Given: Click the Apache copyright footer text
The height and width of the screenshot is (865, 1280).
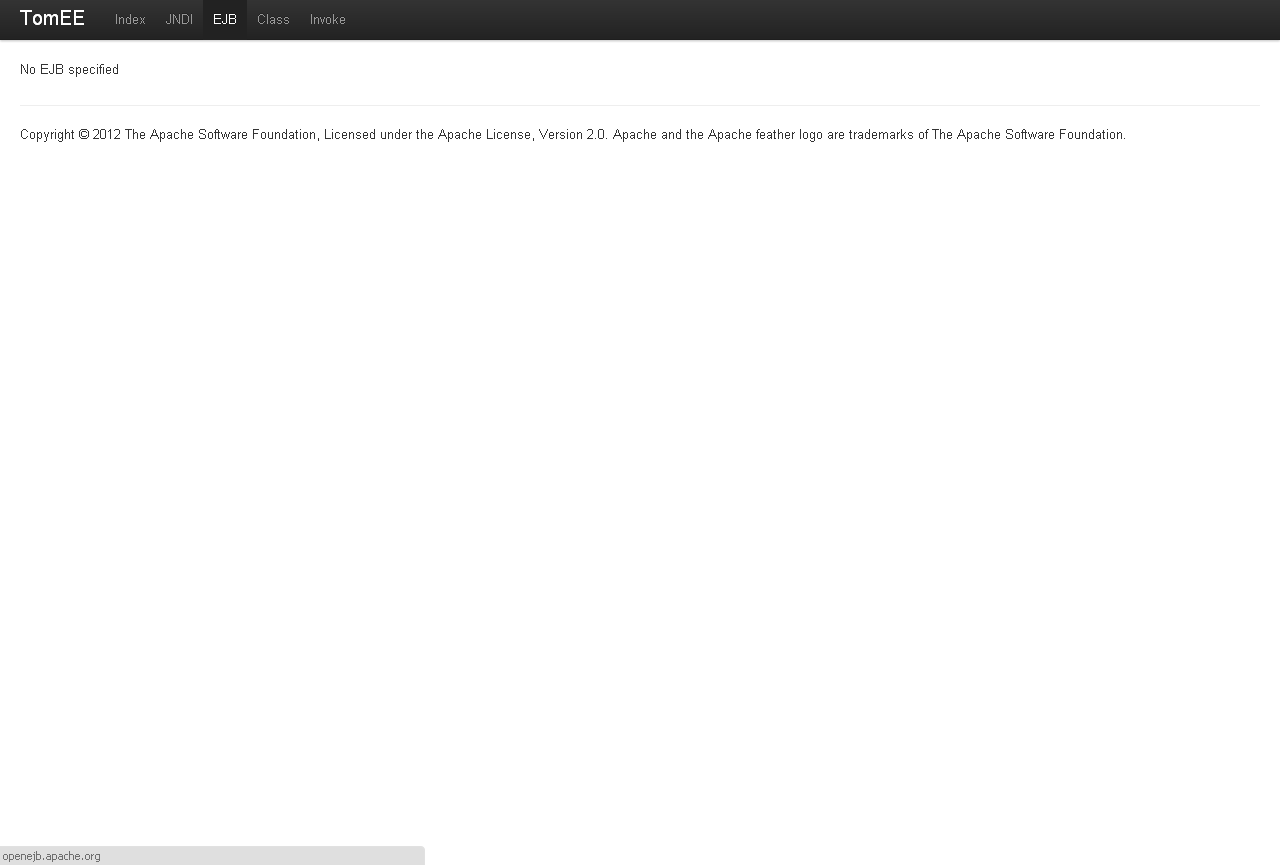Looking at the screenshot, I should tap(573, 135).
